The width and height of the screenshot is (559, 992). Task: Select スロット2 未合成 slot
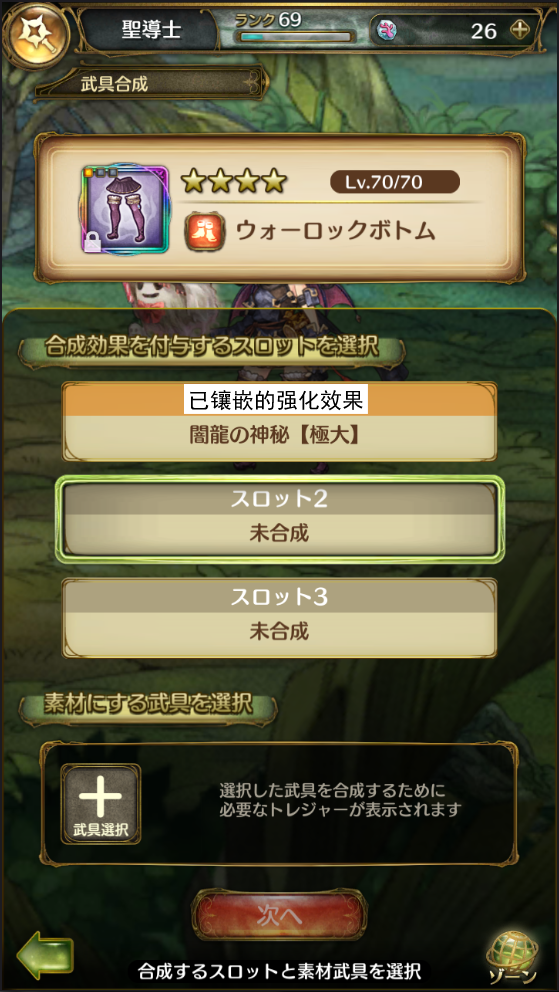[x=279, y=519]
